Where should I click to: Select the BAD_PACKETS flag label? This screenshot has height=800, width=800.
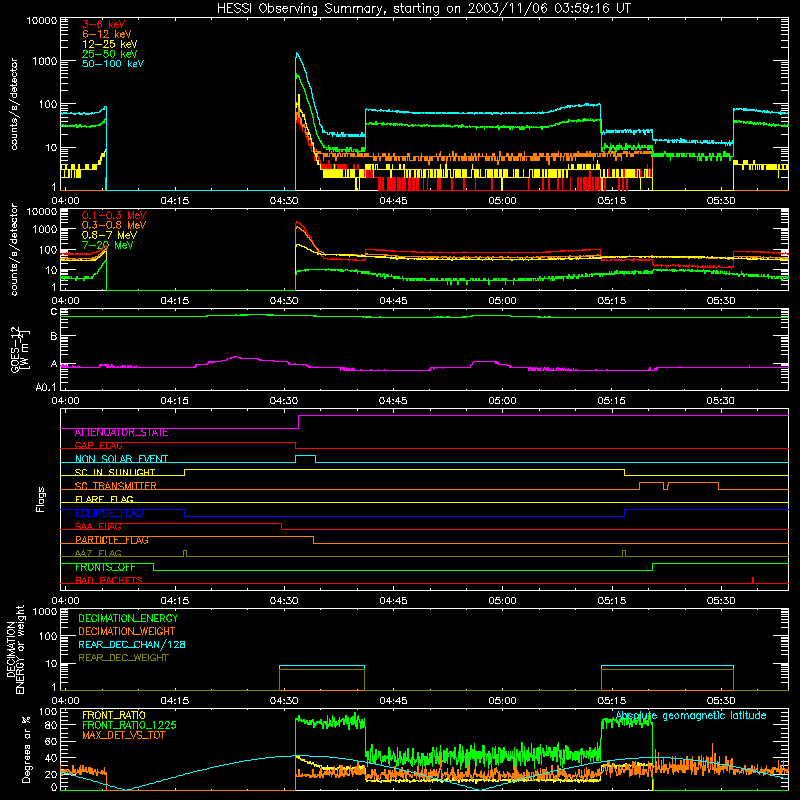109,581
